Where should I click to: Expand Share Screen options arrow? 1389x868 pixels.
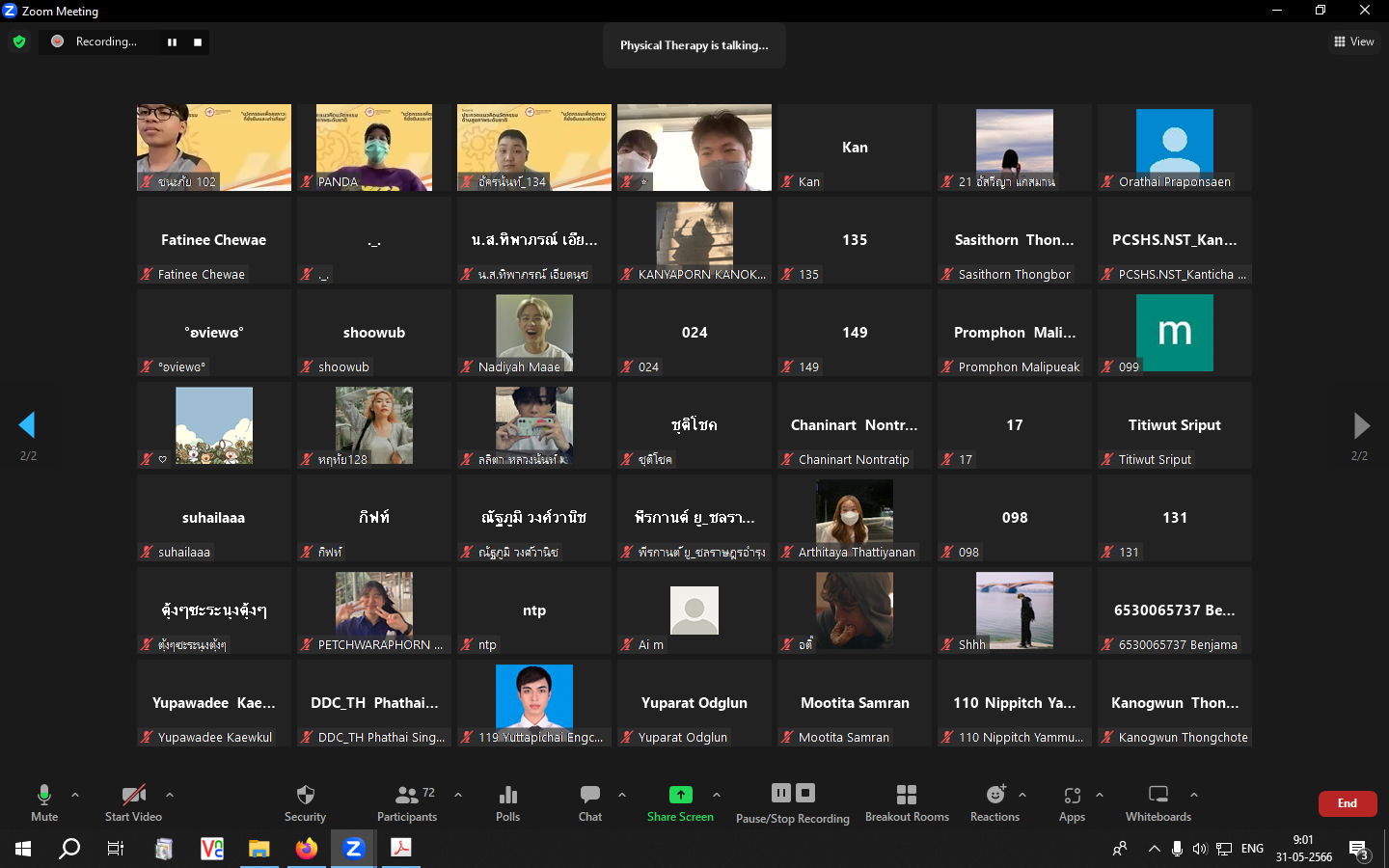click(717, 795)
